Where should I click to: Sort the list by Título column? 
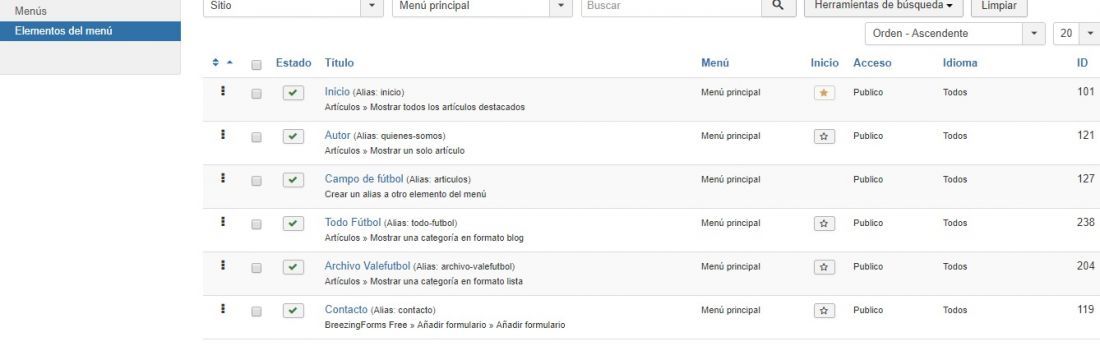(339, 62)
